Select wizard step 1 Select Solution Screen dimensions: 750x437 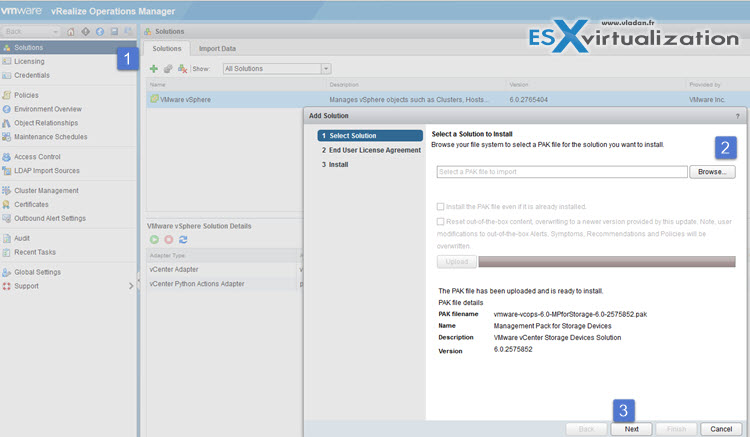click(370, 136)
